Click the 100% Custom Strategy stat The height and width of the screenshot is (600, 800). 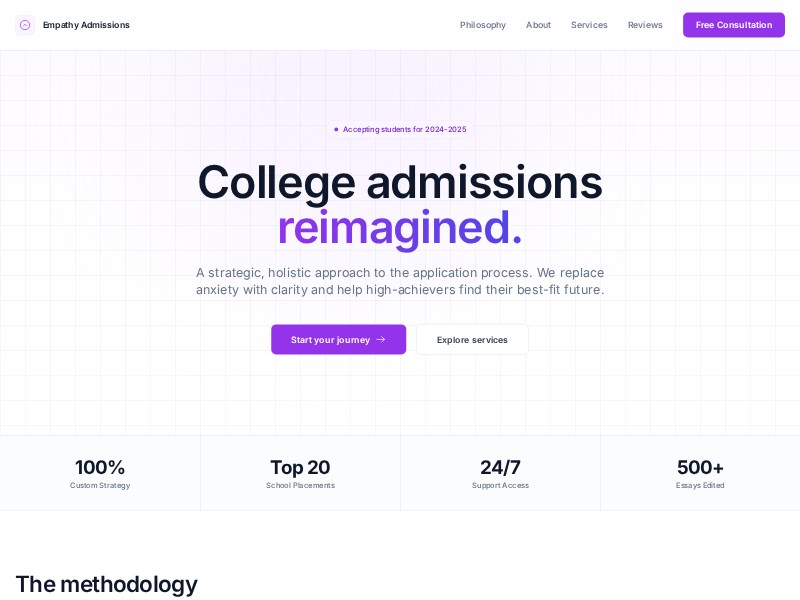100,472
